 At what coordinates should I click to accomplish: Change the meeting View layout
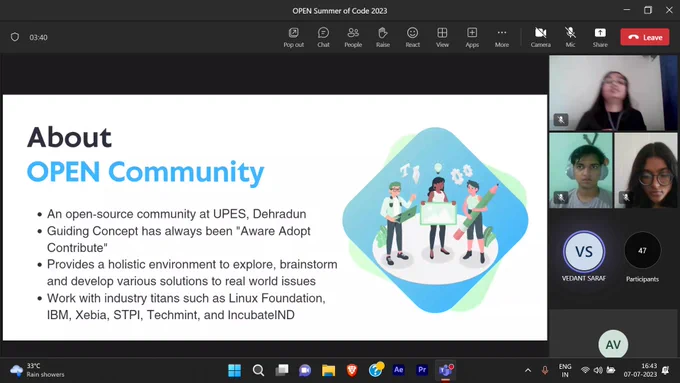tap(442, 37)
